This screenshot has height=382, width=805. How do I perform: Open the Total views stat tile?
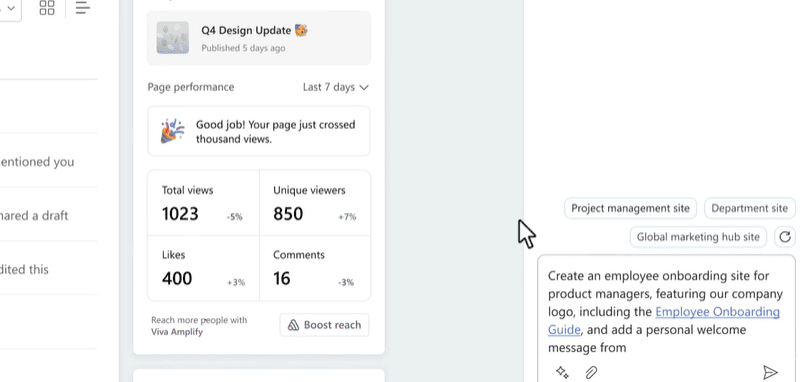tap(203, 203)
